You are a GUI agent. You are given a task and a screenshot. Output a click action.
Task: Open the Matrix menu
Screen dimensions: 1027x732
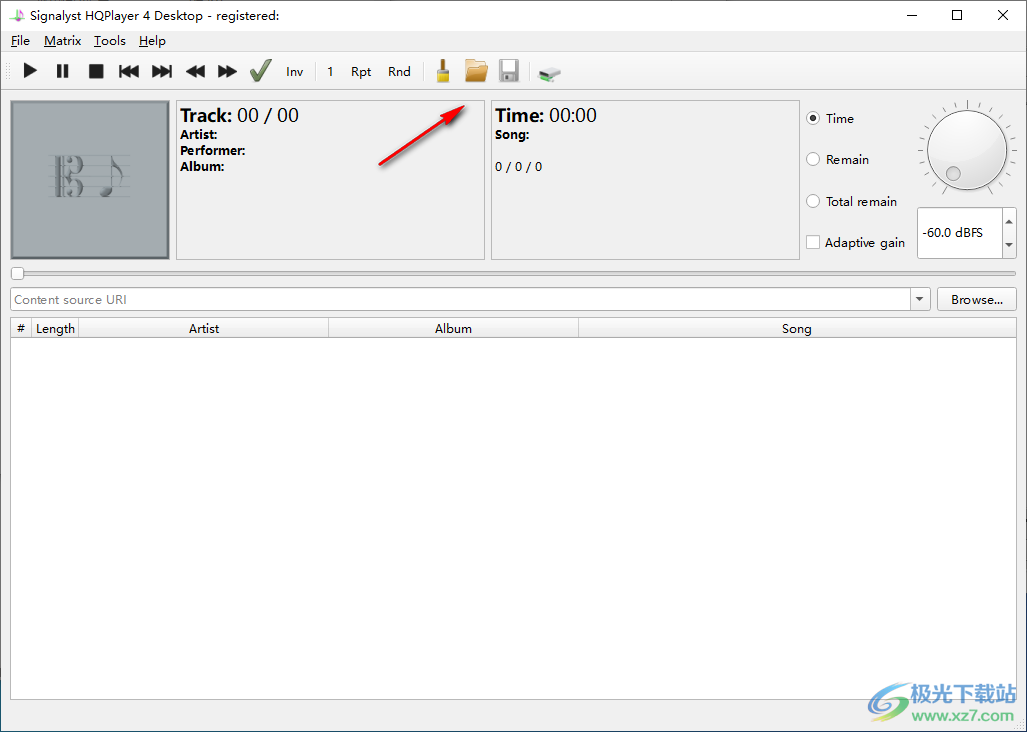[x=63, y=41]
